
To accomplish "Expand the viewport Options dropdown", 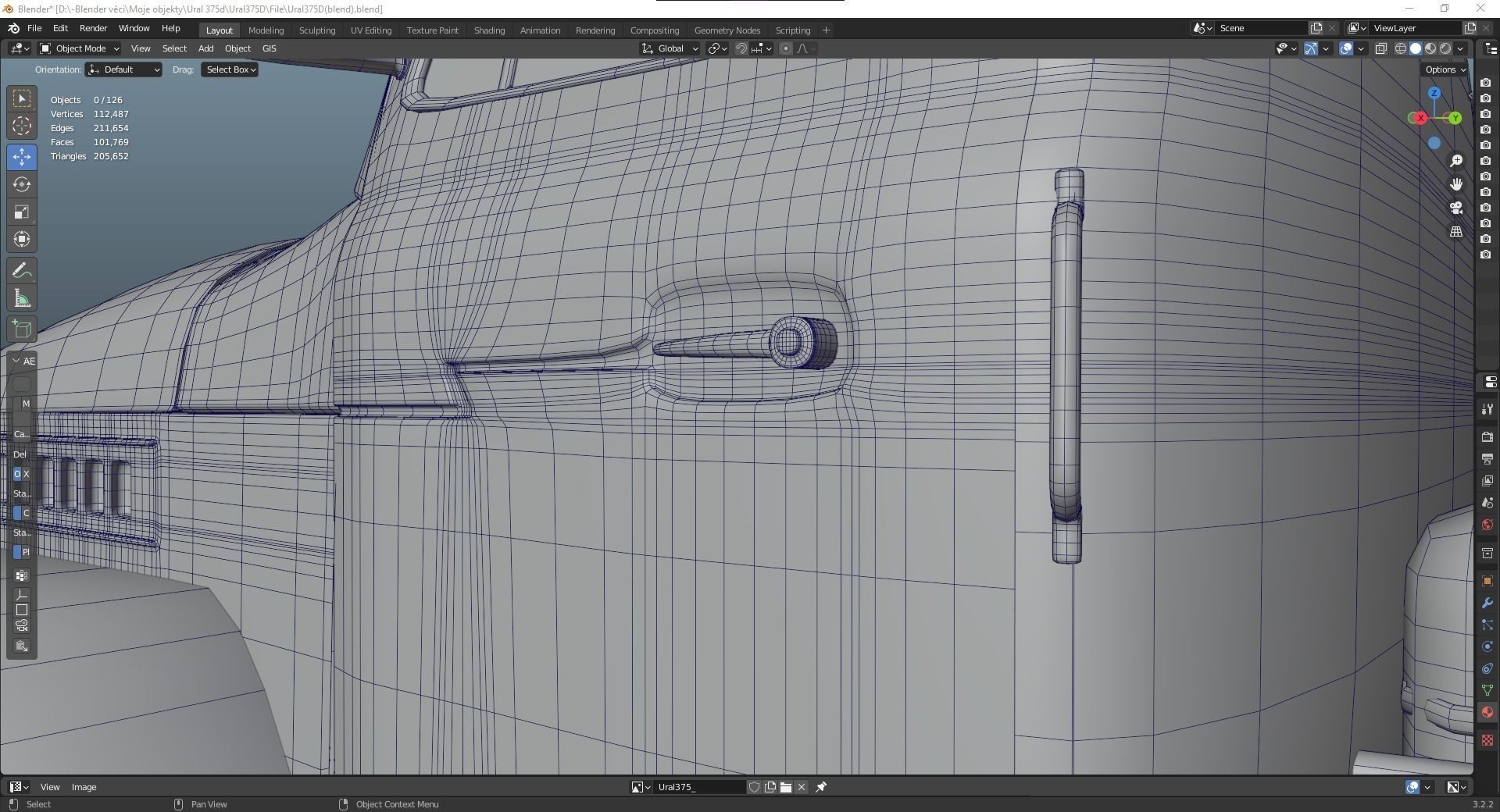I will point(1445,69).
